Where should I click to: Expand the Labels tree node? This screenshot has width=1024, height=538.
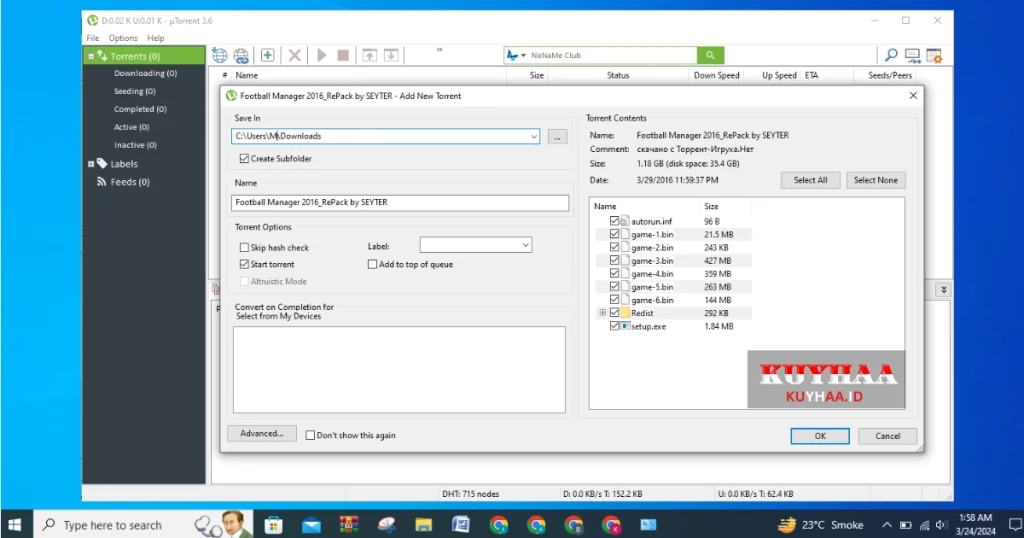(x=91, y=164)
